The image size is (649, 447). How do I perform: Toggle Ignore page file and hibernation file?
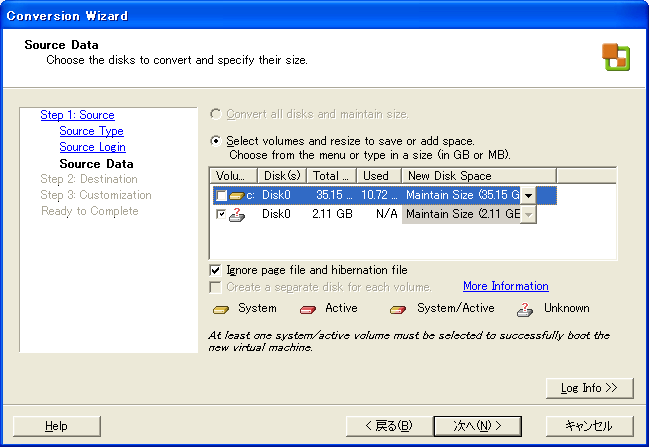click(x=216, y=270)
